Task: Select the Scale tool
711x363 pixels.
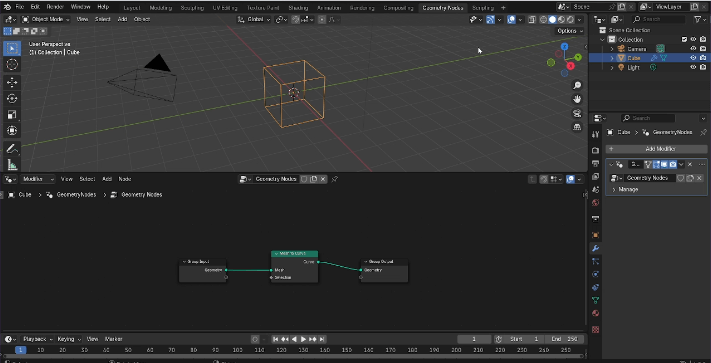Action: (x=12, y=115)
